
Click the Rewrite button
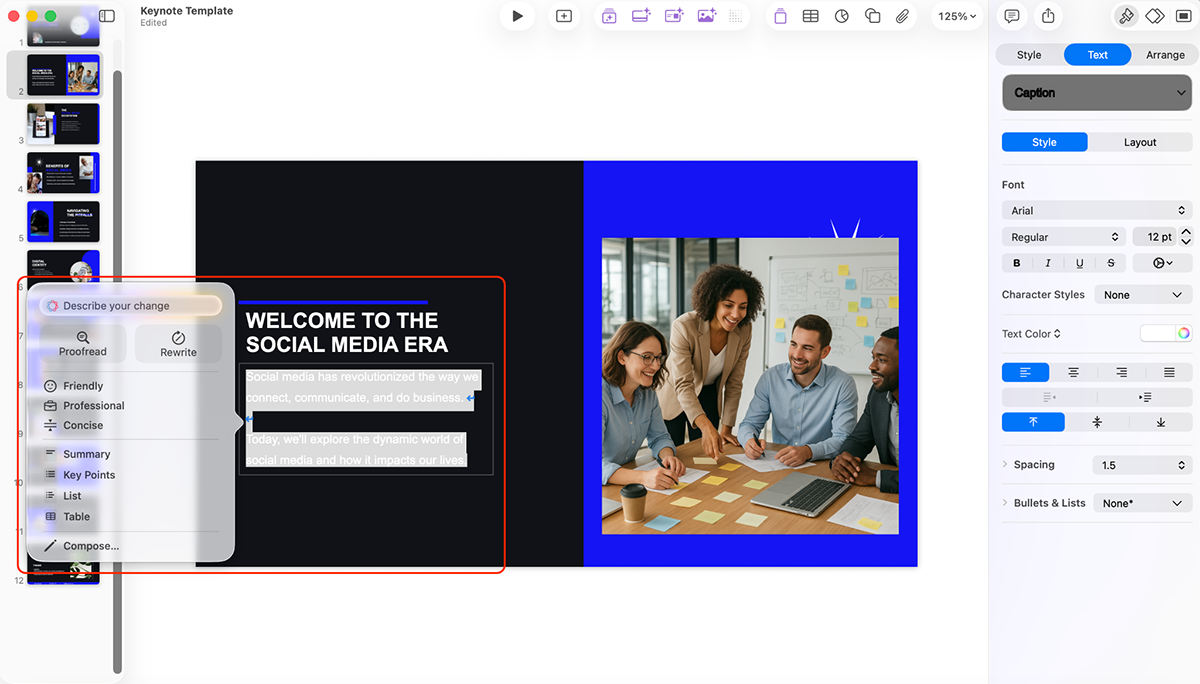(x=178, y=343)
